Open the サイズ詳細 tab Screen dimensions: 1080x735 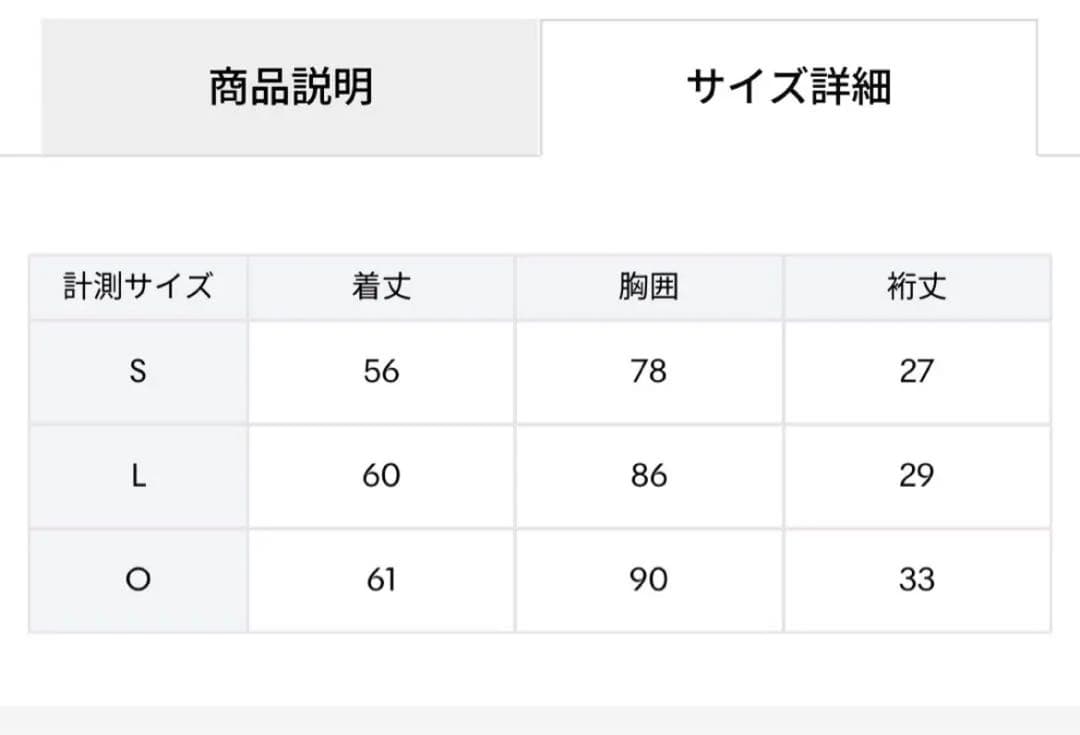click(790, 85)
